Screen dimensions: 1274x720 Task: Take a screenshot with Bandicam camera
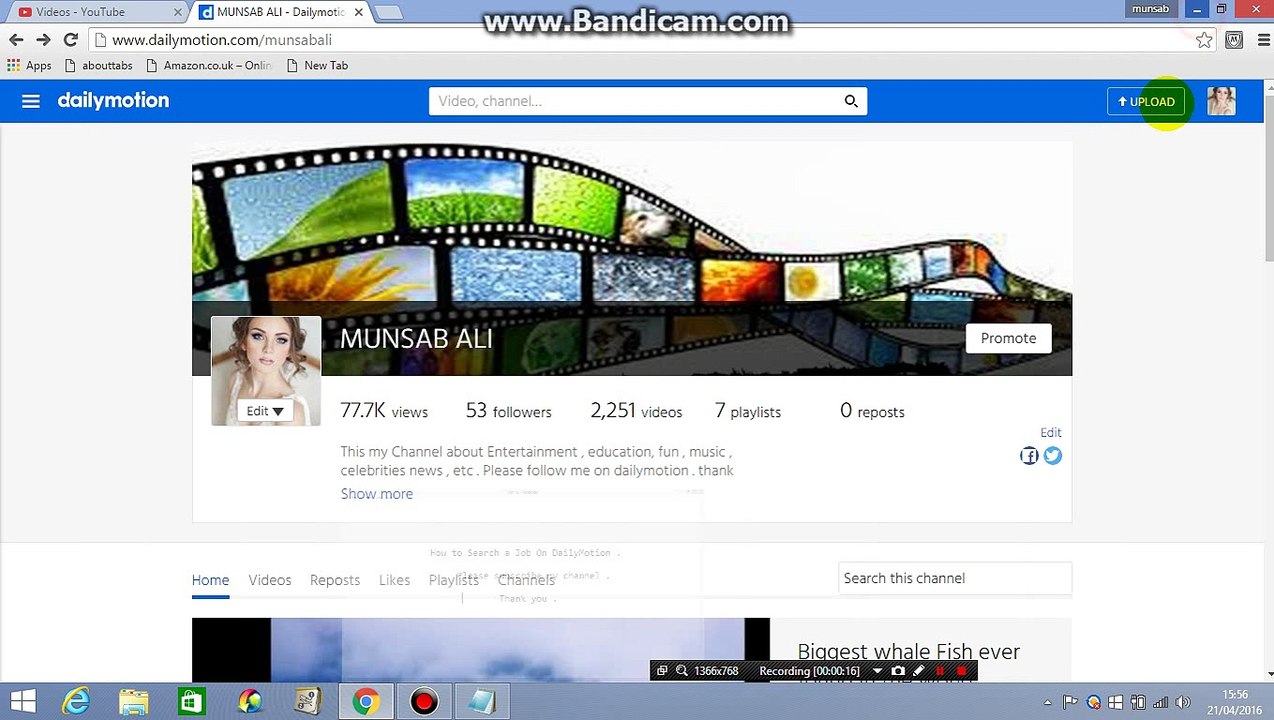(898, 671)
